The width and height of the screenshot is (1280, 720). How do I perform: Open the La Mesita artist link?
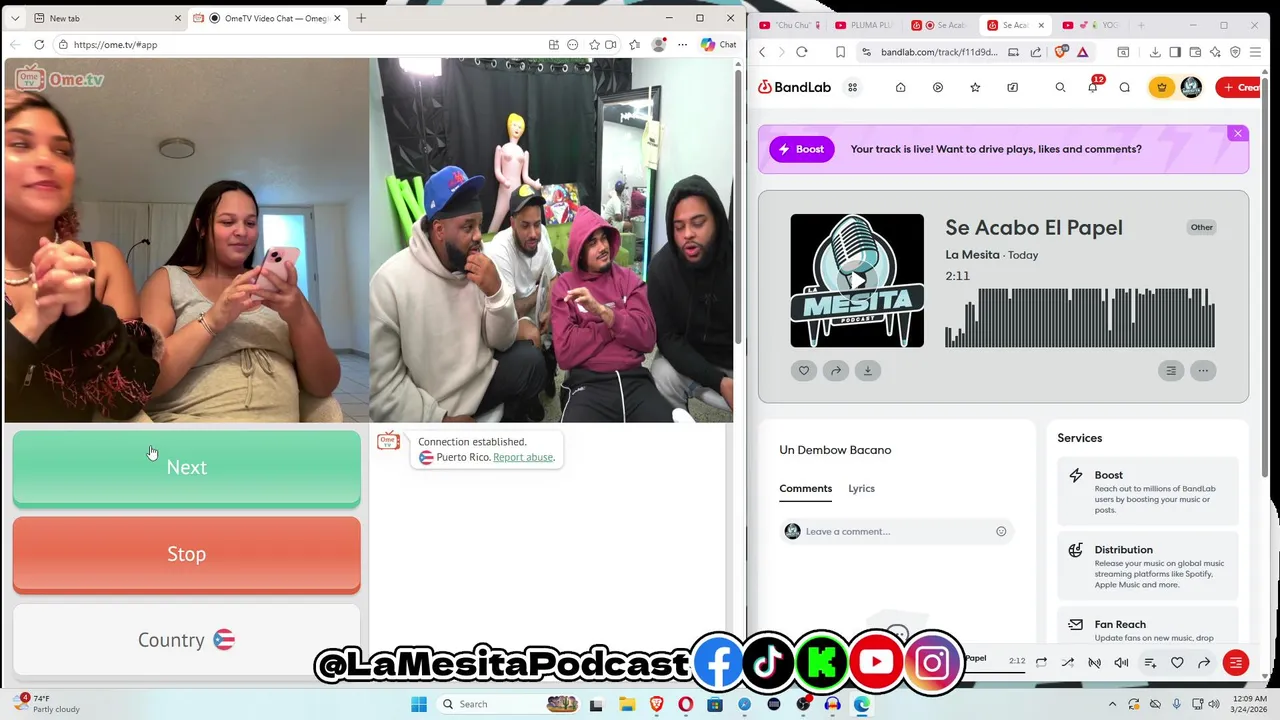(x=972, y=255)
